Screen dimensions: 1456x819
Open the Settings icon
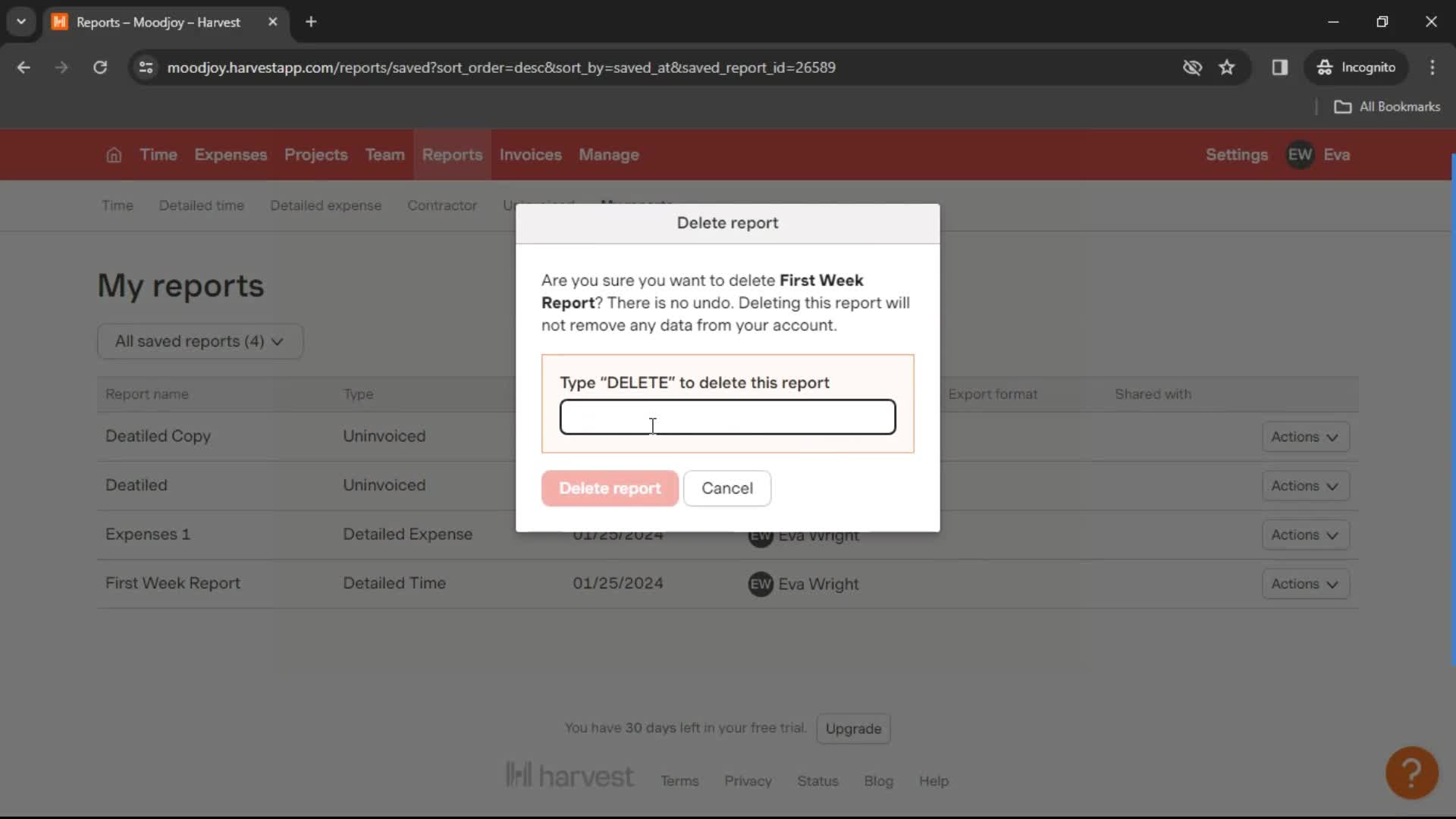1237,154
